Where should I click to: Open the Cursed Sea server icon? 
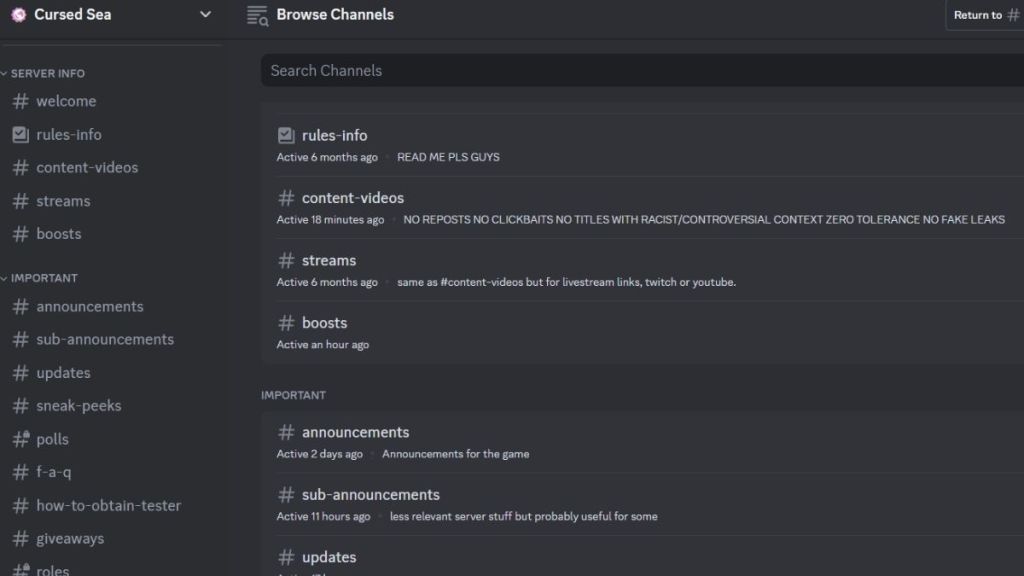(18, 14)
